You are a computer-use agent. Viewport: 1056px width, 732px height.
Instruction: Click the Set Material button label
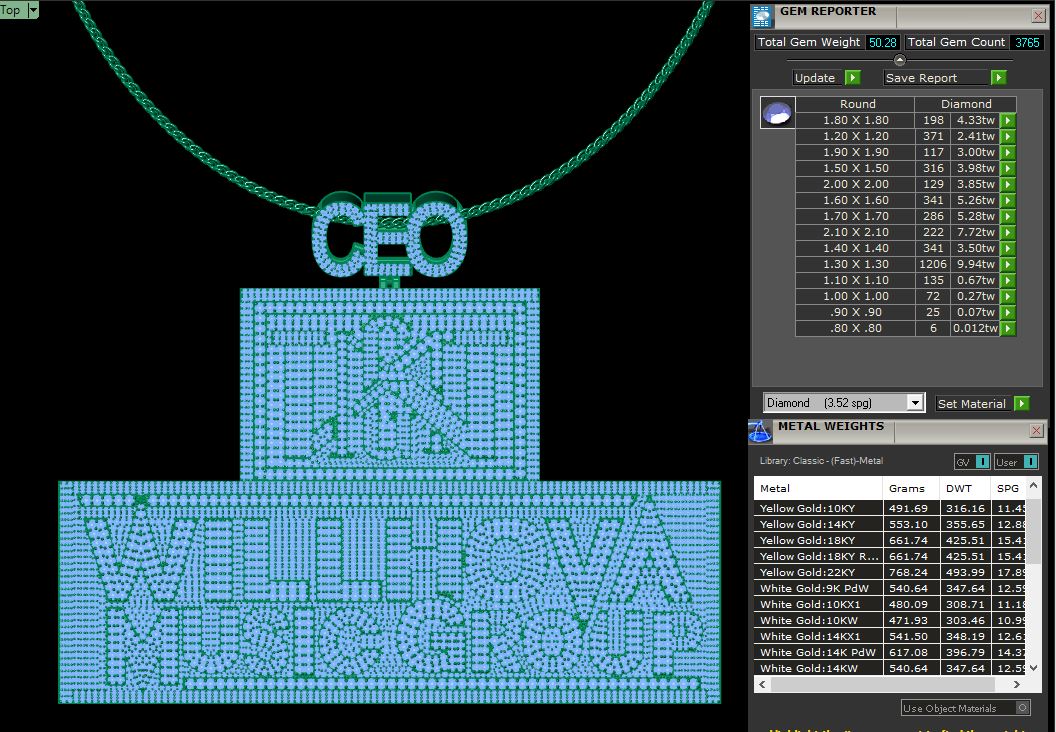click(x=971, y=404)
